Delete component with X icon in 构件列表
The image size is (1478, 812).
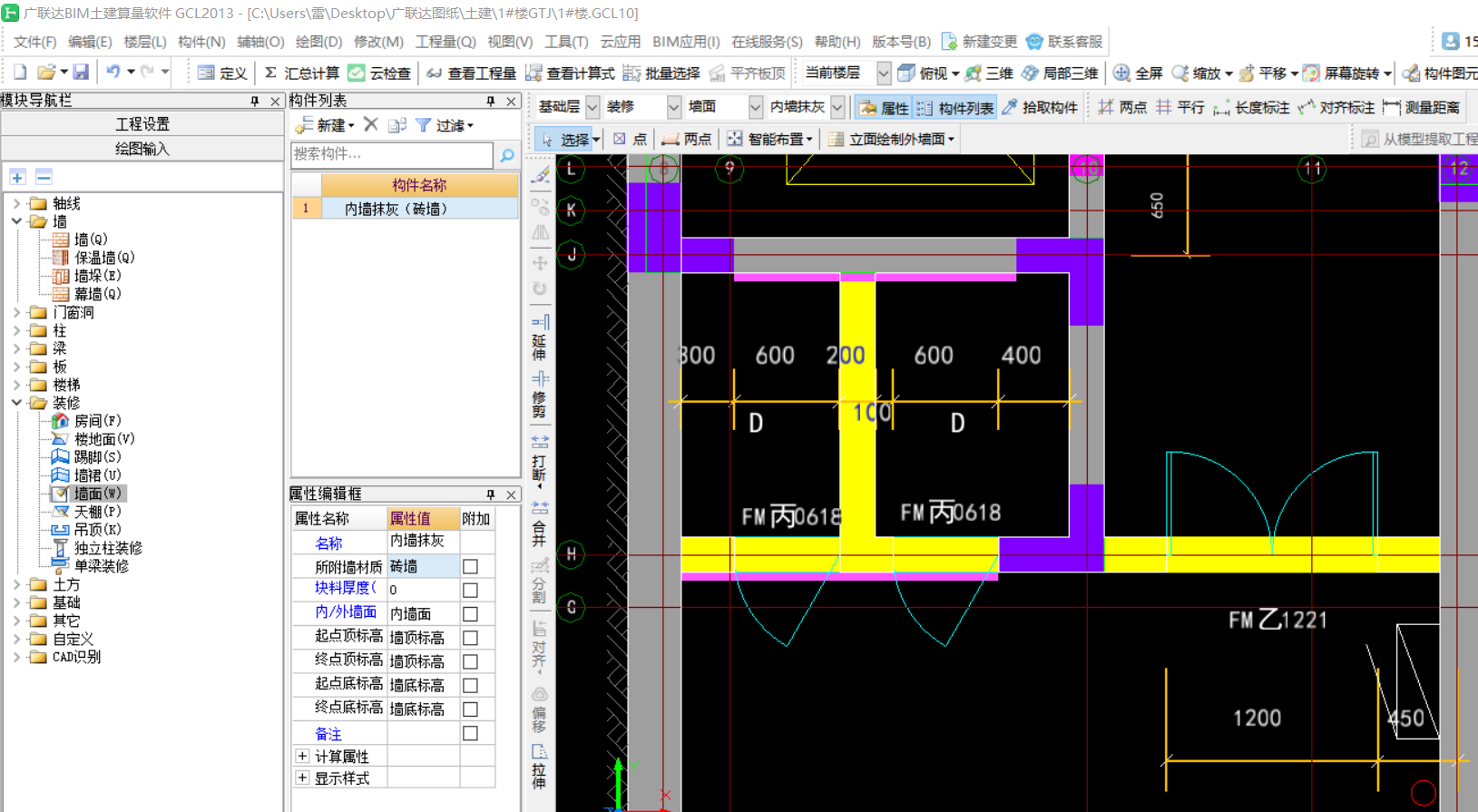370,124
